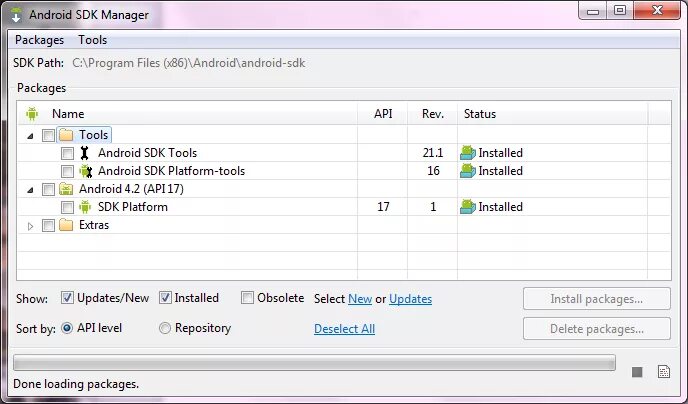
Task: Check the Android SDK Platform-tools checkbox
Action: pos(67,171)
